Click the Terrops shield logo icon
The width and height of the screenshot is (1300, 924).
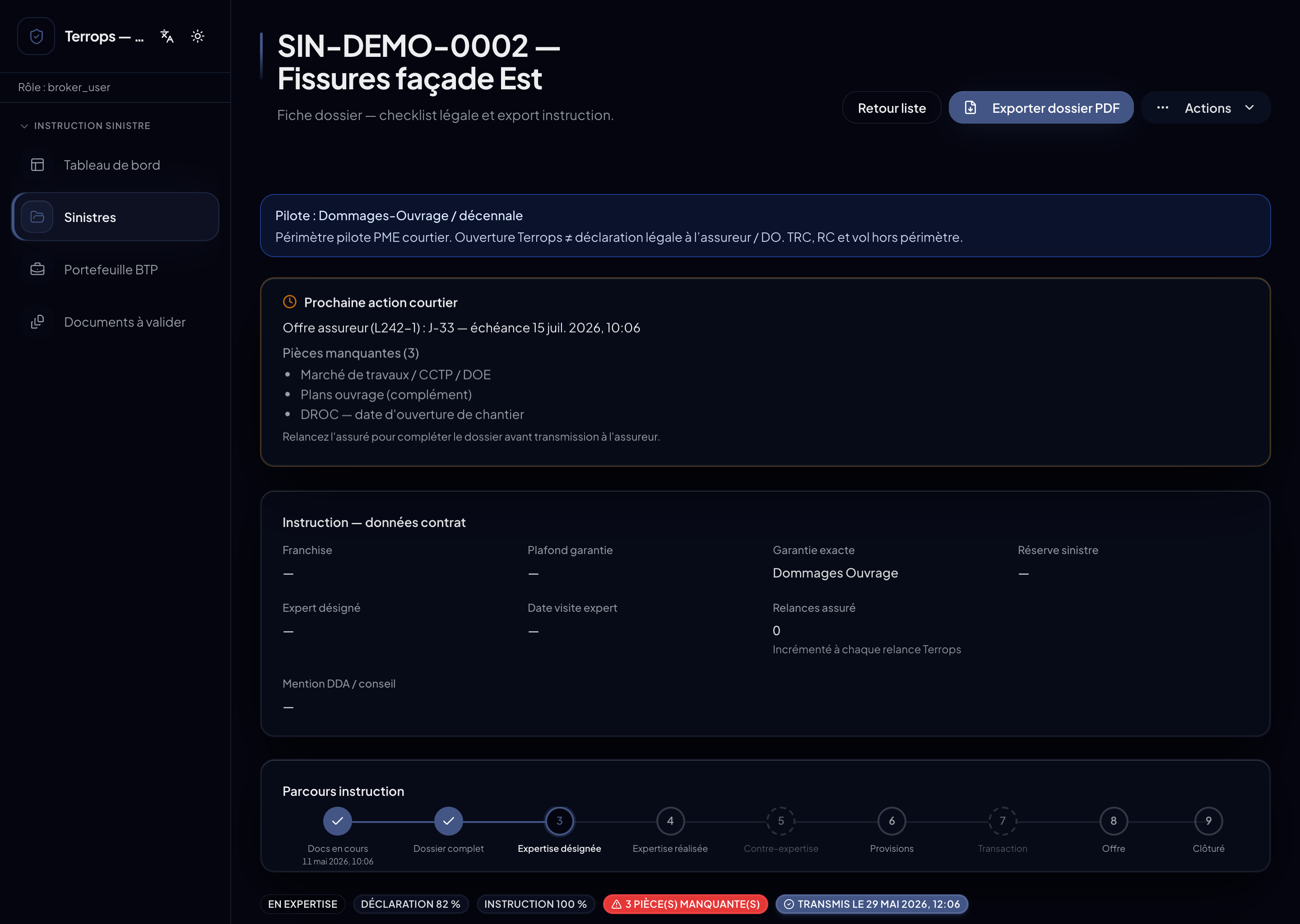[x=36, y=37]
